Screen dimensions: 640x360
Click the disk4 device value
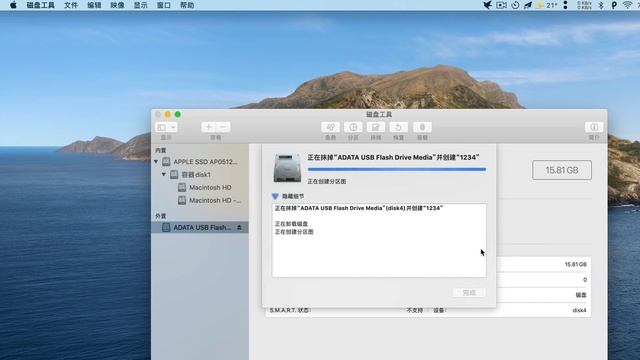click(579, 310)
